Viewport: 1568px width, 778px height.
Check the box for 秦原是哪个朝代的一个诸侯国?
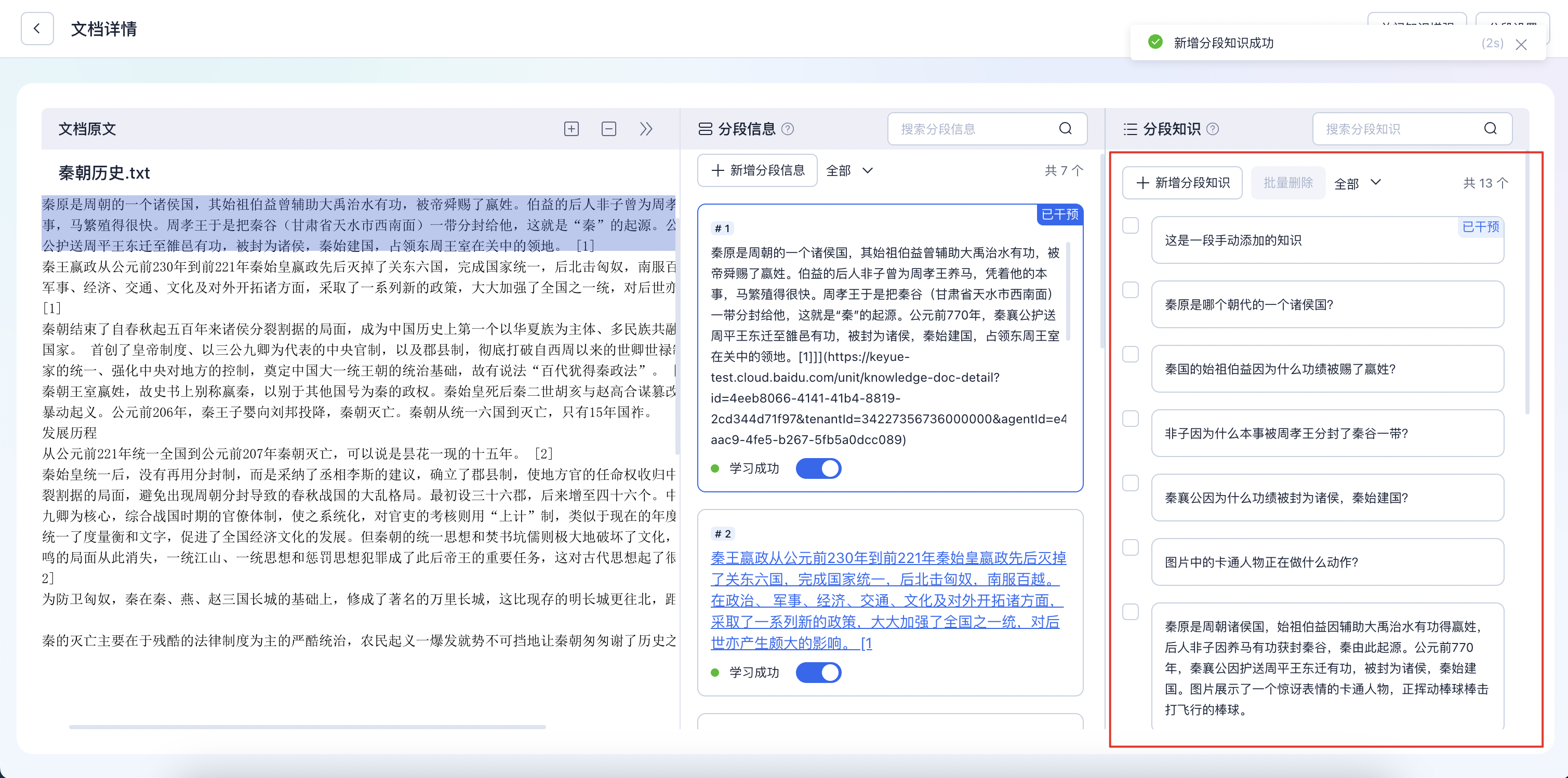point(1131,290)
